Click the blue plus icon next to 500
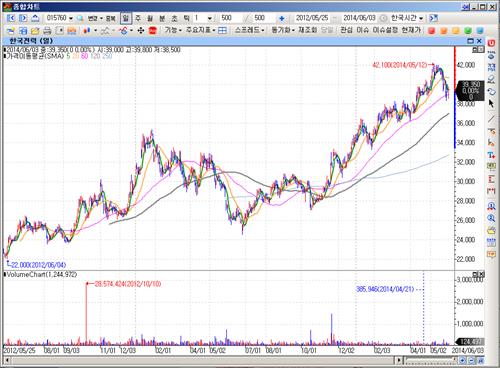500x368 pixels. [x=282, y=18]
